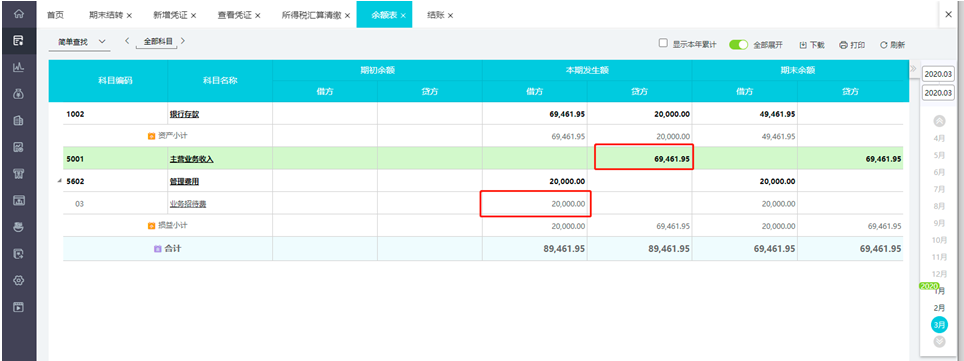Select 1月 in the month timeline
The width and height of the screenshot is (964, 361).
(939, 291)
